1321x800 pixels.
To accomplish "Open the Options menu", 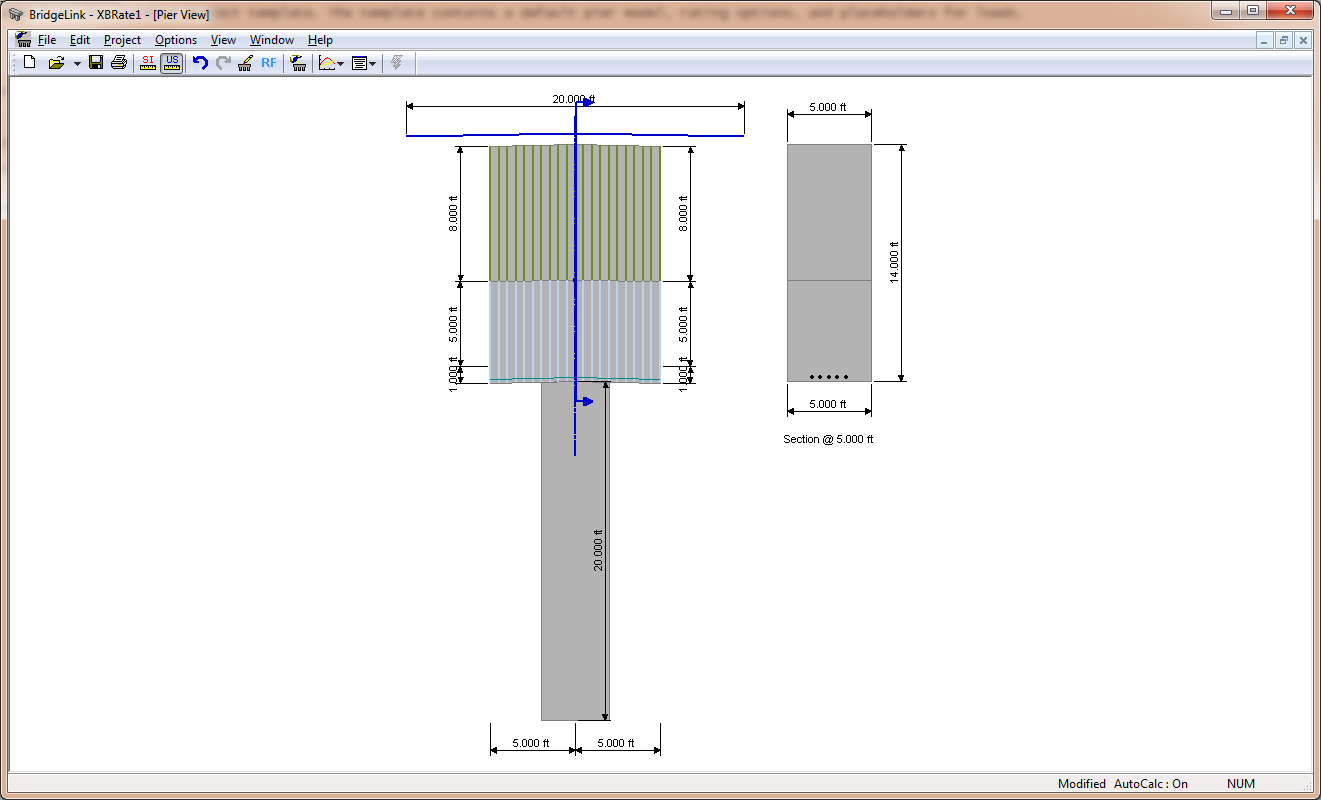I will coord(176,40).
